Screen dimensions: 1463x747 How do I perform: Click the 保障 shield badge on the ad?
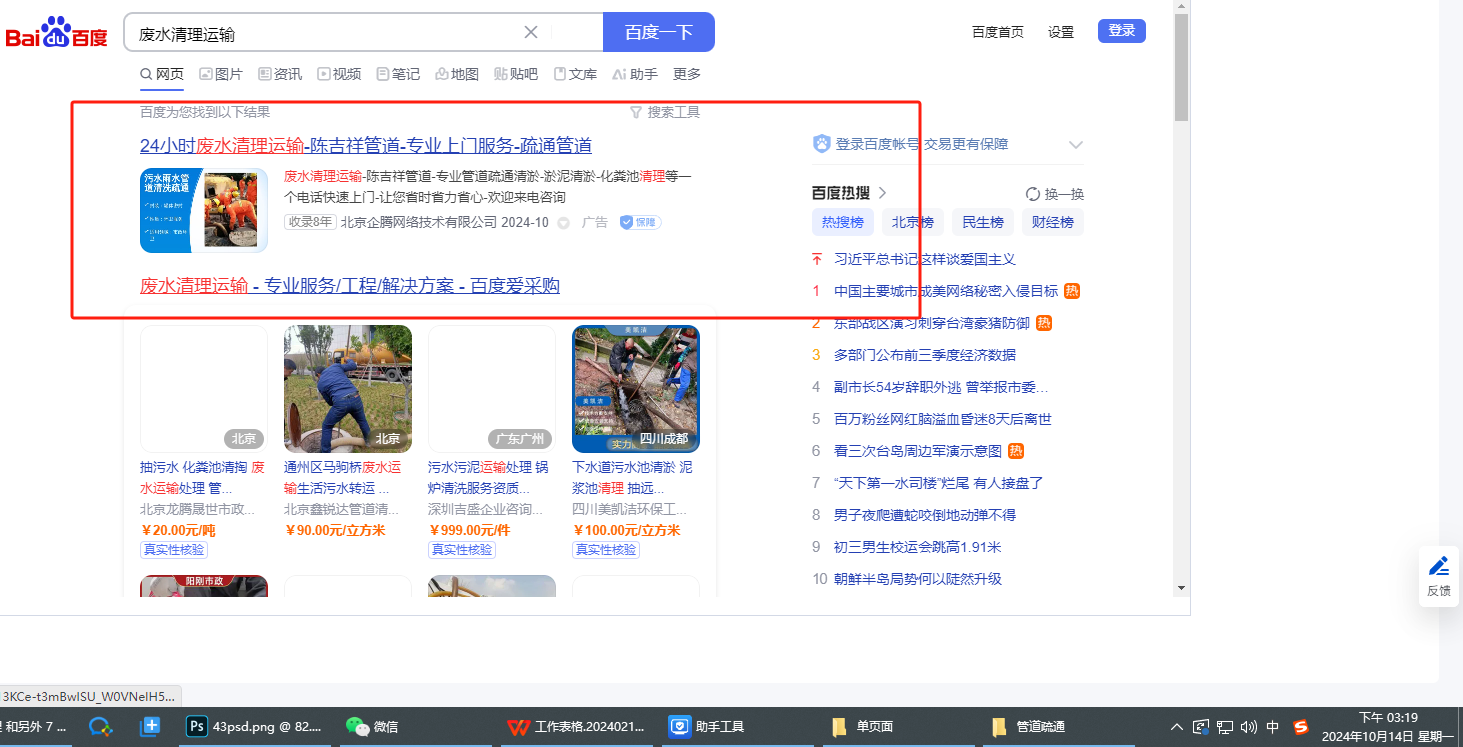[x=640, y=222]
